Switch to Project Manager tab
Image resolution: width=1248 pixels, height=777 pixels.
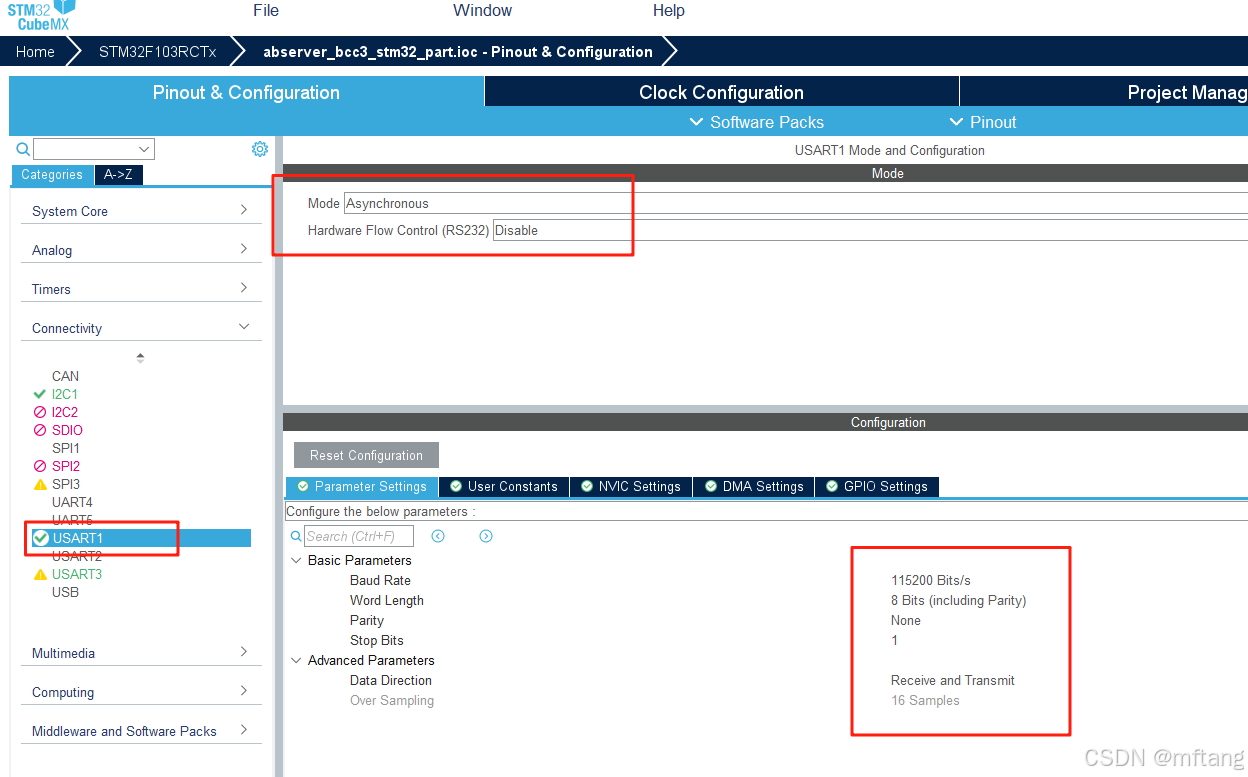pyautogui.click(x=1104, y=92)
